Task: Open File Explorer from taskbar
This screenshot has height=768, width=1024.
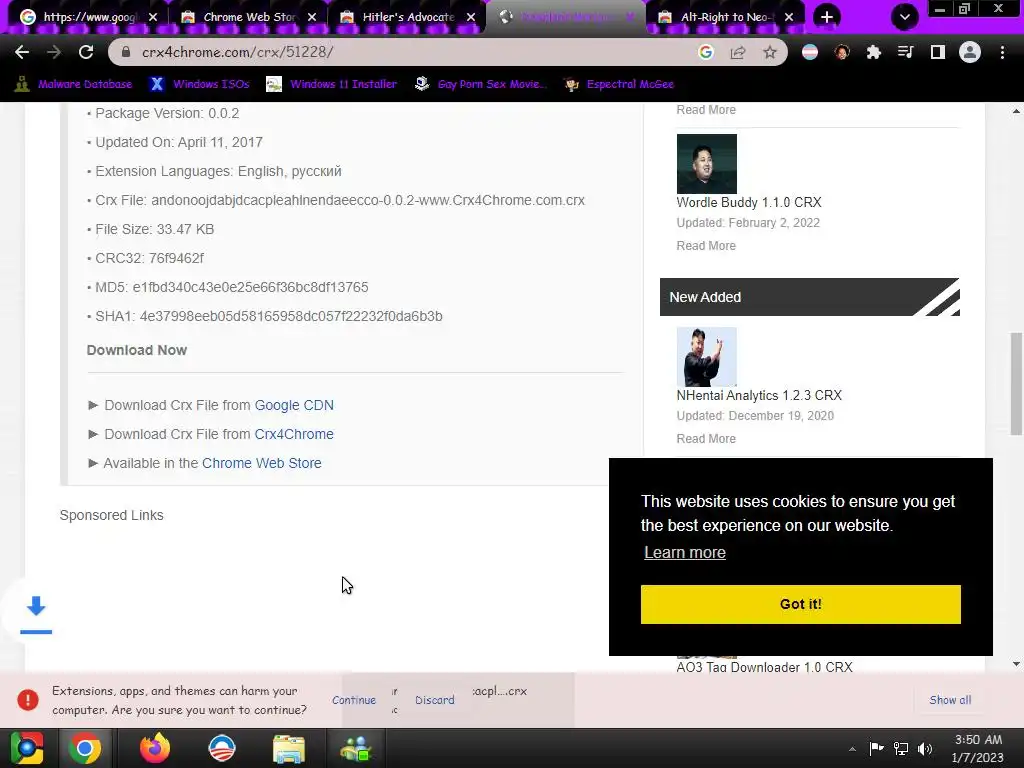Action: pyautogui.click(x=289, y=748)
